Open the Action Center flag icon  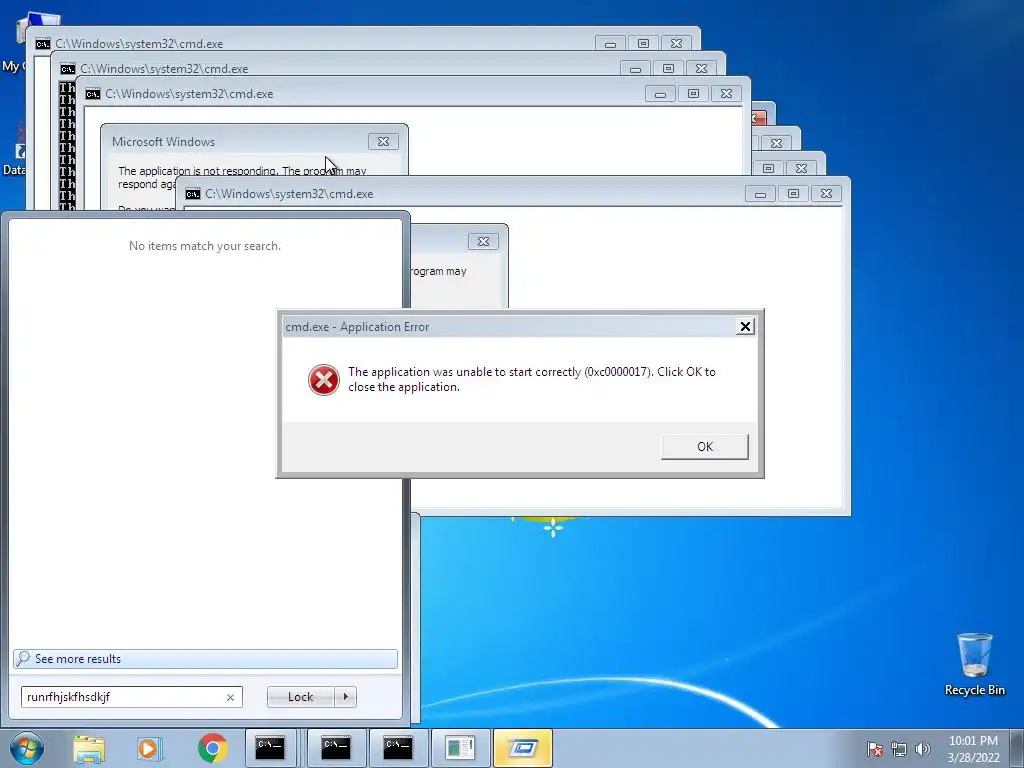875,749
